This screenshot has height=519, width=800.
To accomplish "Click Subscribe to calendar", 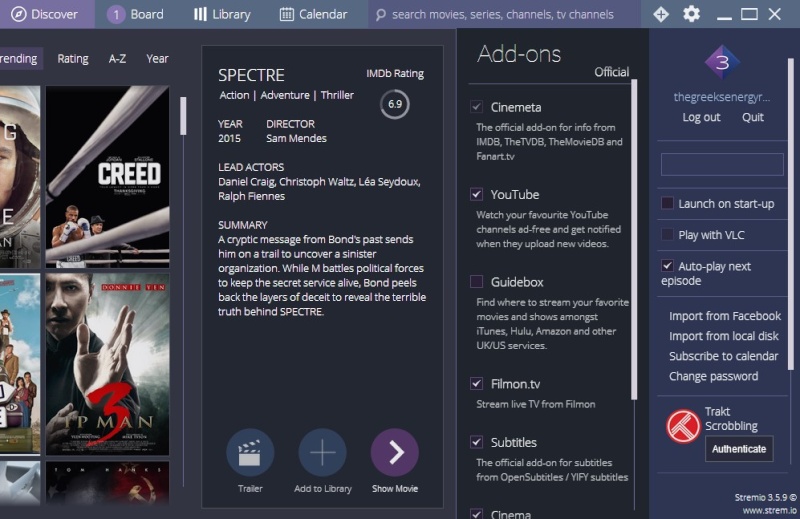I will 723,356.
